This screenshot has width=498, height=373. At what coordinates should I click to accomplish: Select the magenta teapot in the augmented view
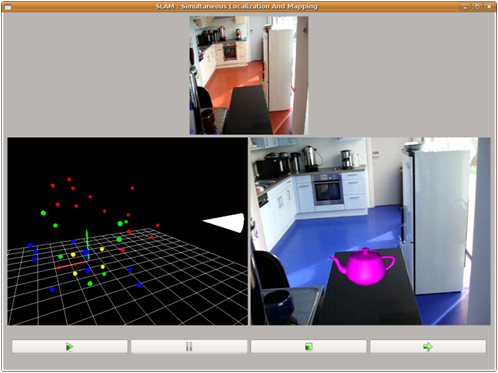click(x=362, y=267)
